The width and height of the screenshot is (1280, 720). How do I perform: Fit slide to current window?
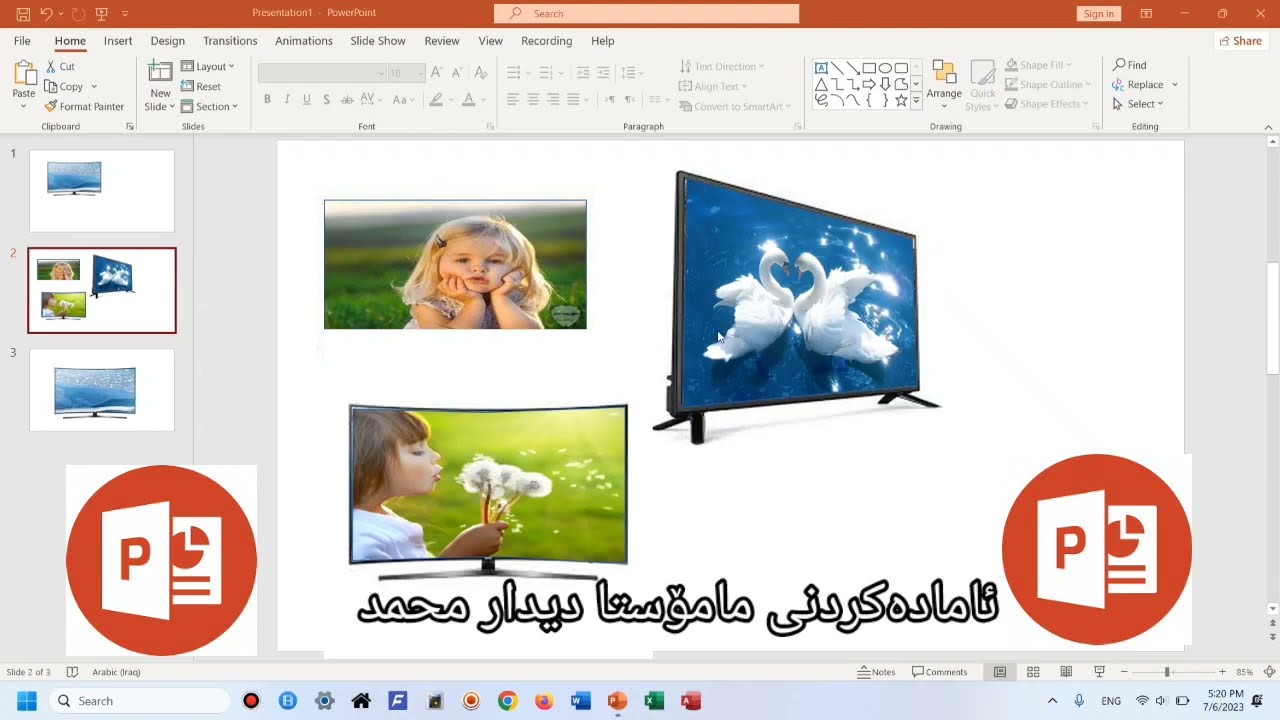click(1269, 672)
